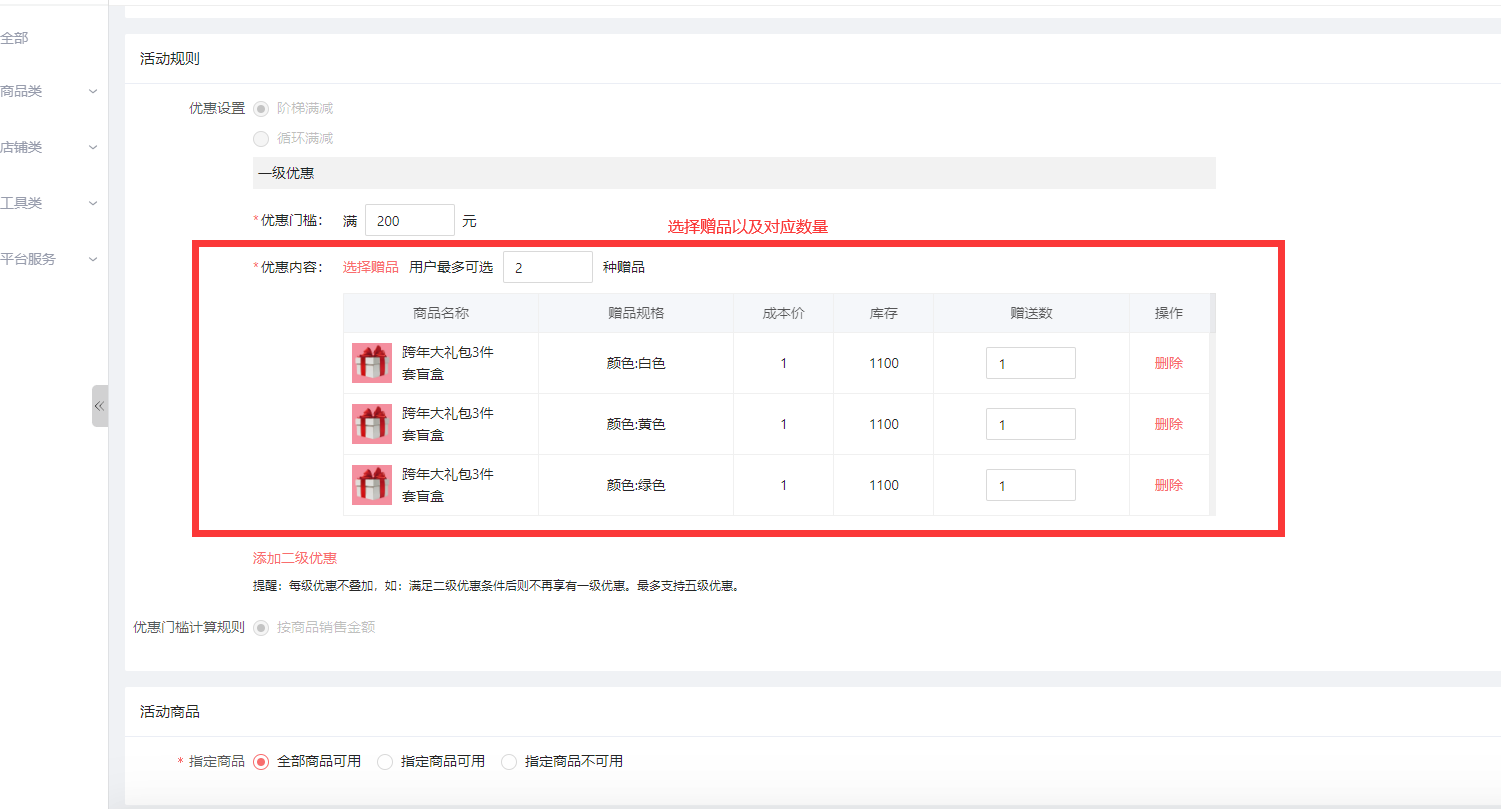Choose 指定商品不可用 radio button
The image size is (1501, 809).
(509, 761)
